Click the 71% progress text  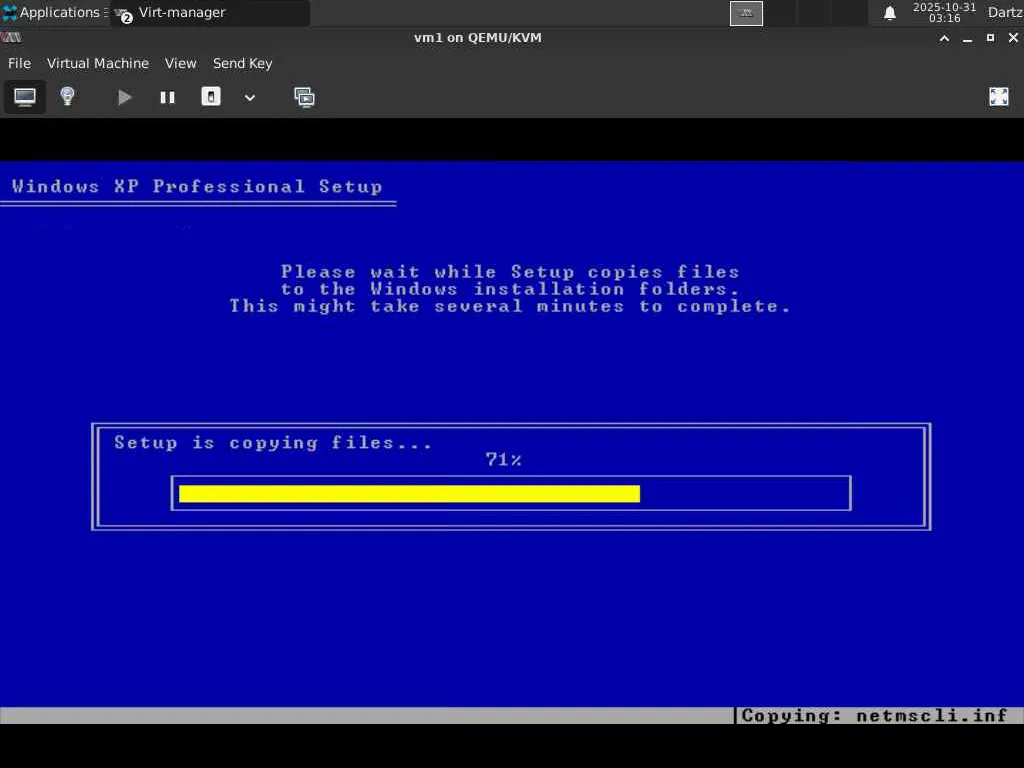click(504, 460)
